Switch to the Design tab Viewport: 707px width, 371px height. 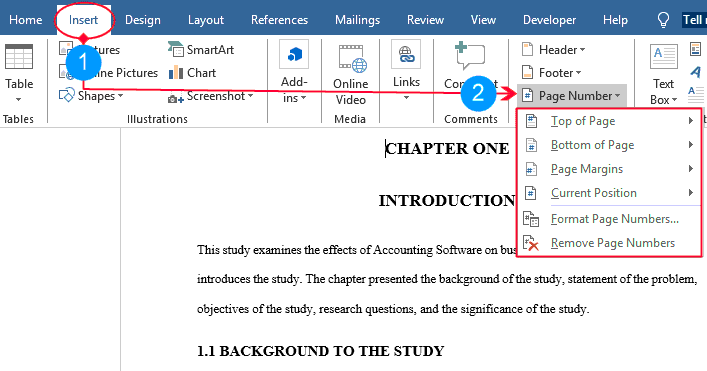point(142,20)
